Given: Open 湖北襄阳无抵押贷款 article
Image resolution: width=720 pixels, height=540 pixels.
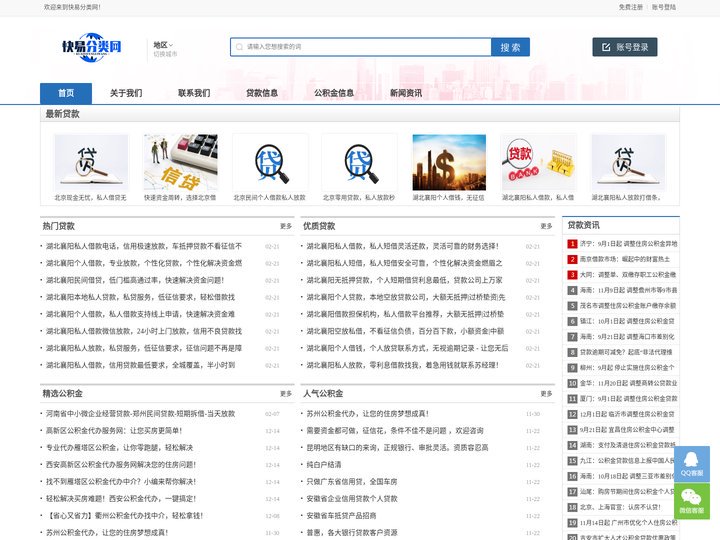Looking at the screenshot, I should point(405,280).
